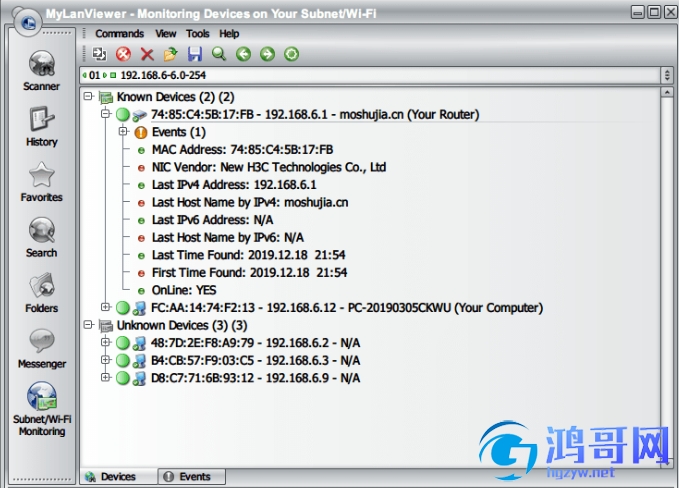Select the Unknown Devices (3) (3) row
Image resolution: width=679 pixels, height=488 pixels.
point(182,325)
